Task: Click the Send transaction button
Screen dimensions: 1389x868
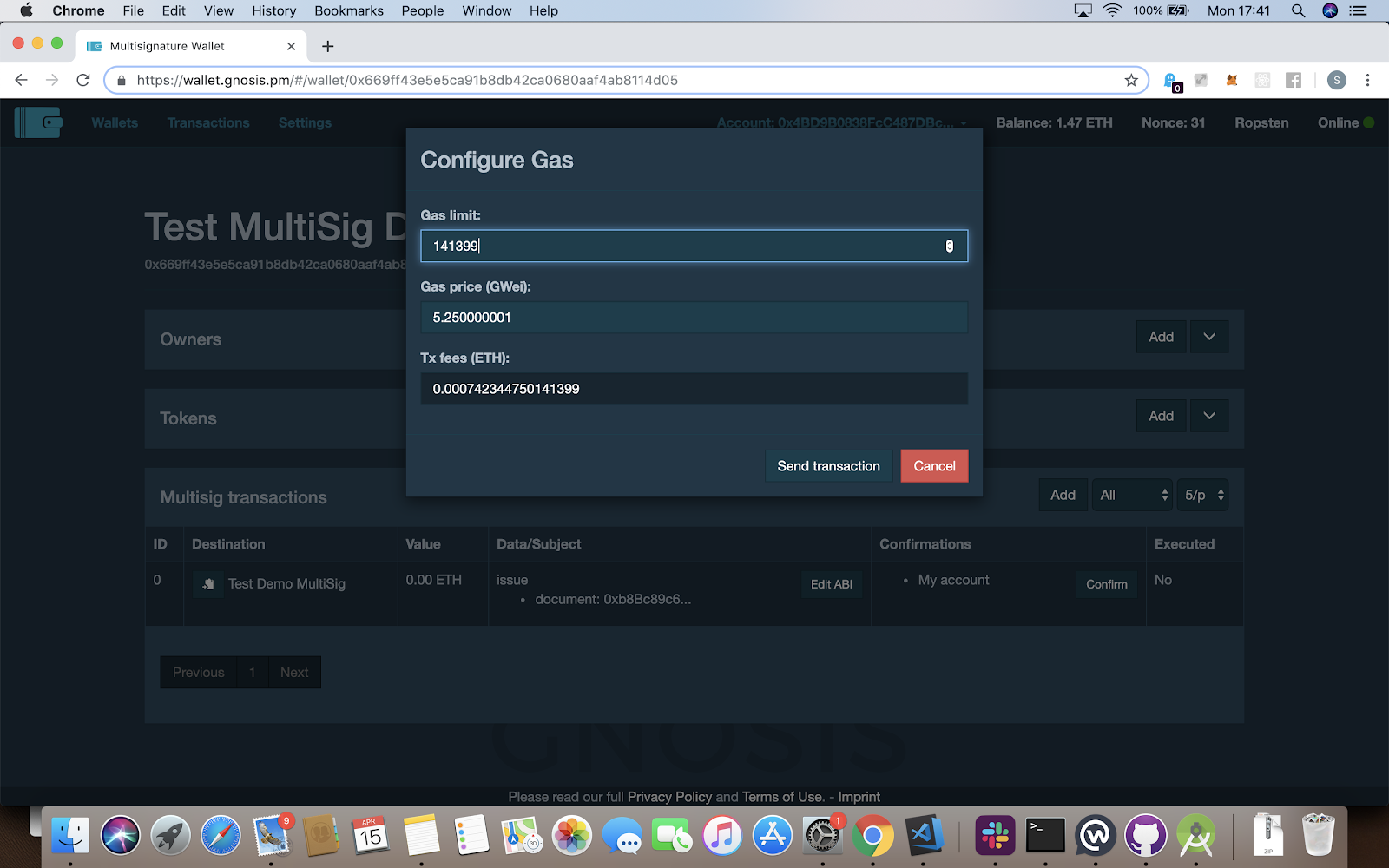Action: pos(828,466)
